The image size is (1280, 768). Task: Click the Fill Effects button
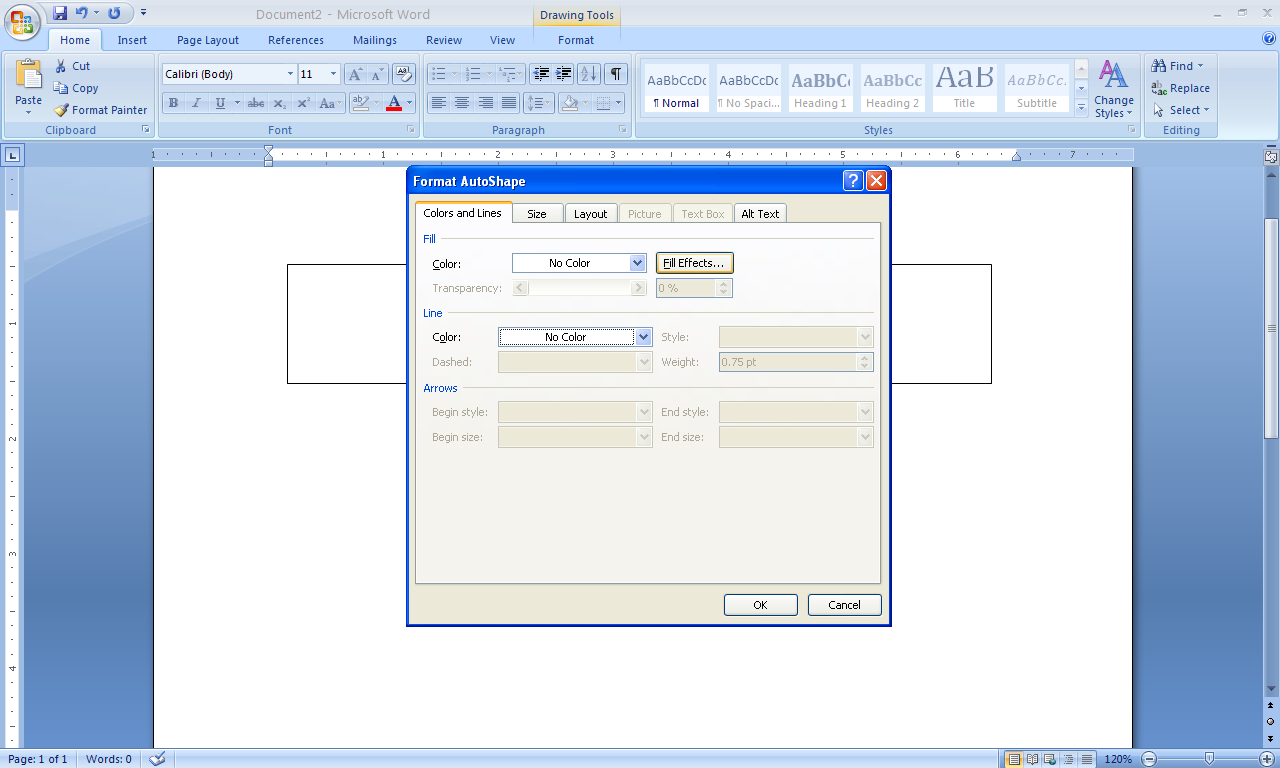point(694,263)
